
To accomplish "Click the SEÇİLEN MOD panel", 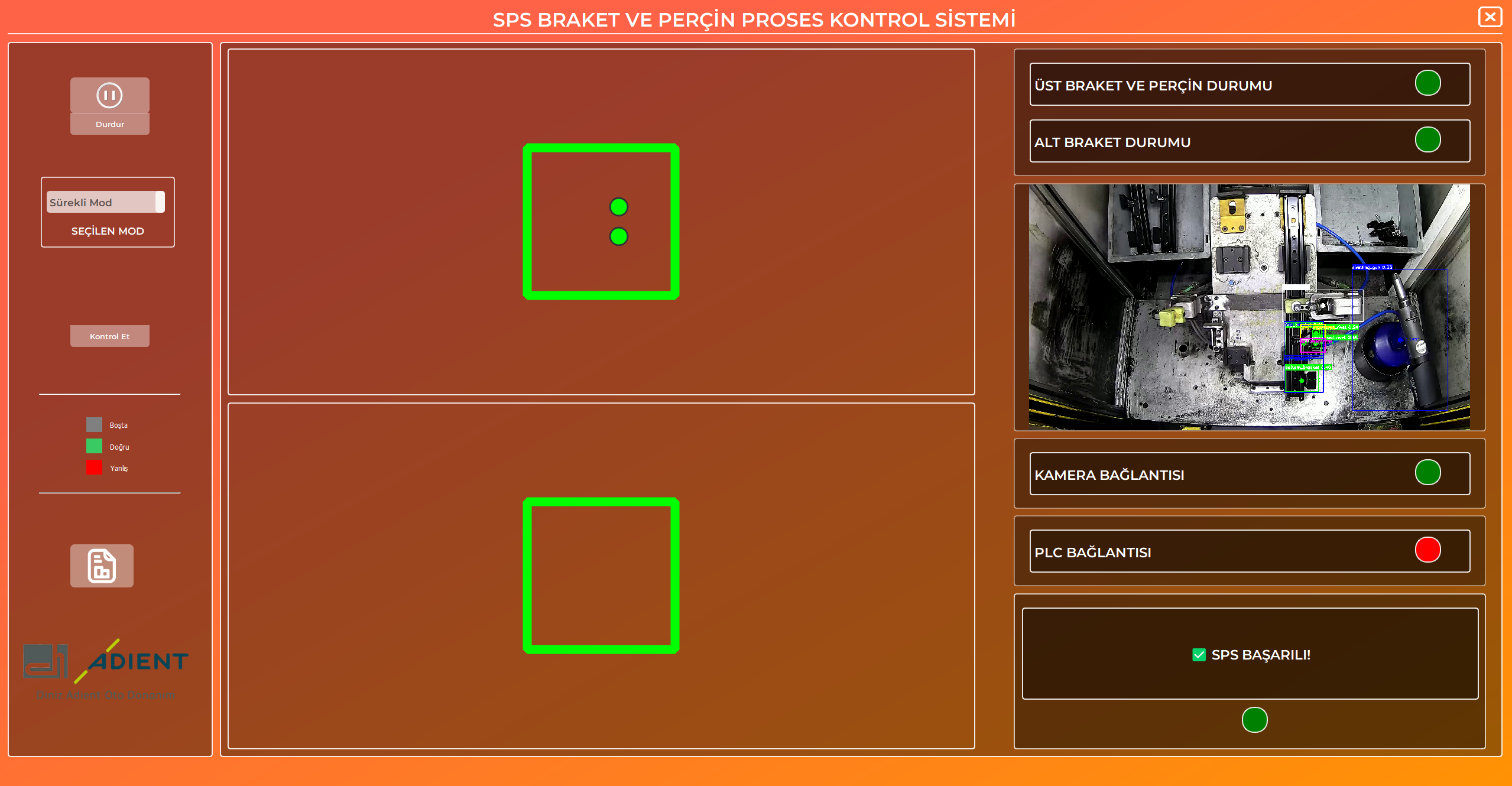I will coord(107,230).
